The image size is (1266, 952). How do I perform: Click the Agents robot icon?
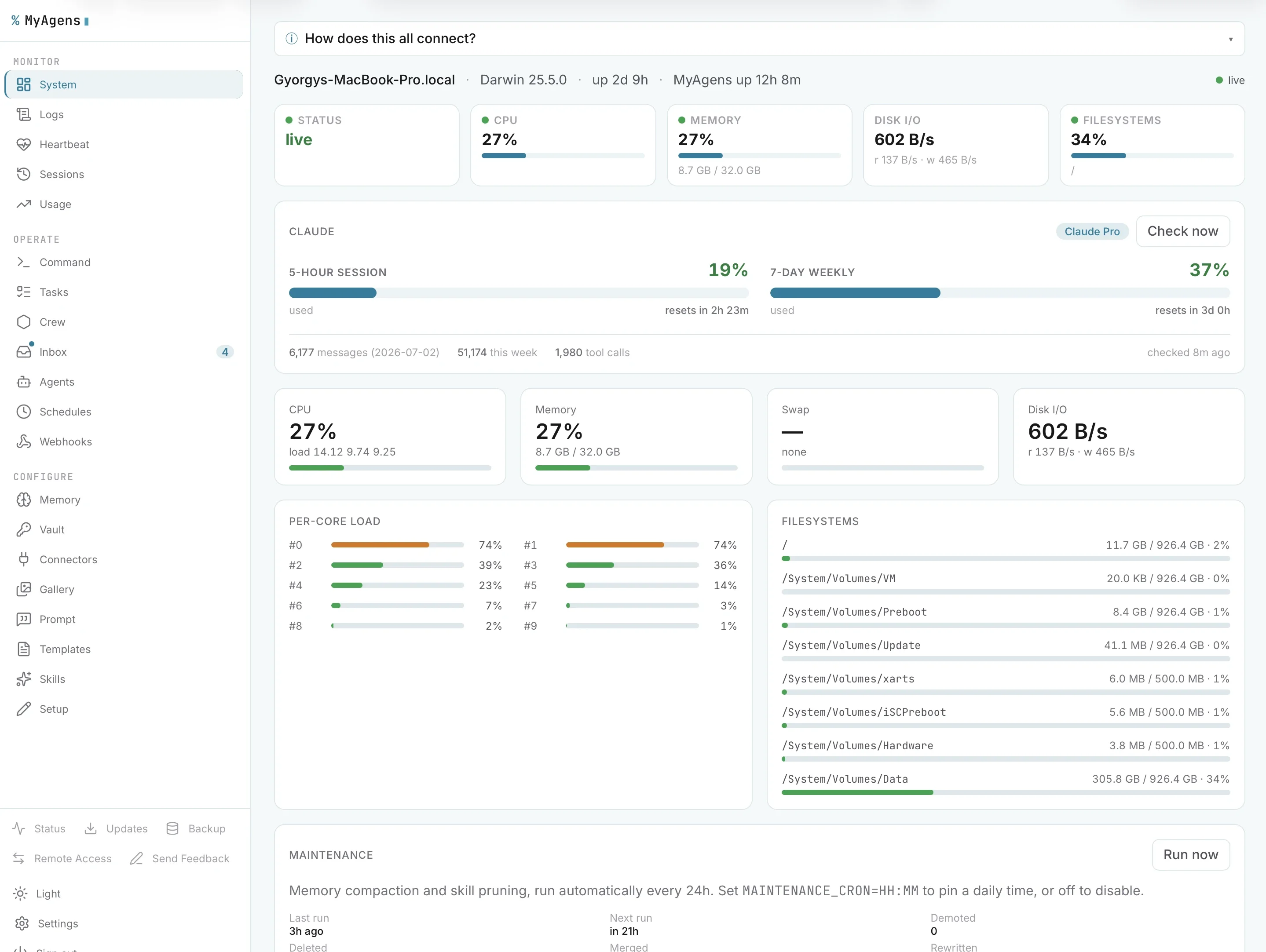pyautogui.click(x=23, y=382)
